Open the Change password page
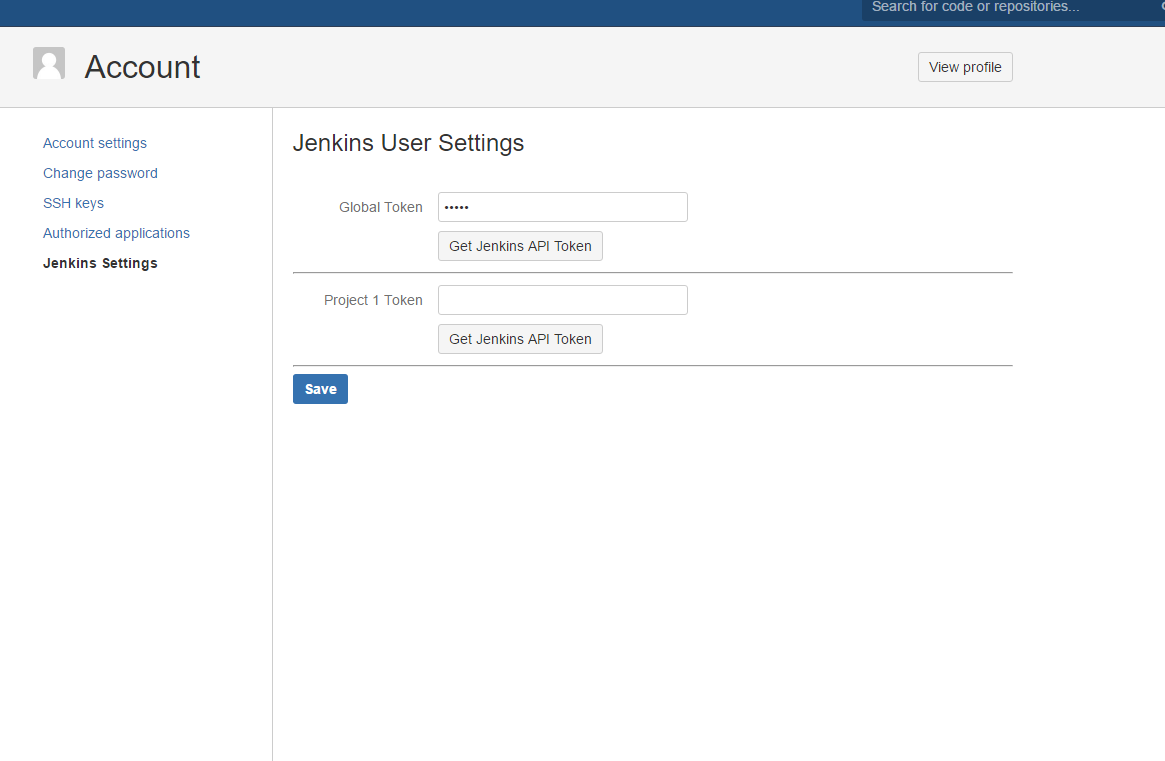This screenshot has height=761, width=1165. pyautogui.click(x=100, y=173)
